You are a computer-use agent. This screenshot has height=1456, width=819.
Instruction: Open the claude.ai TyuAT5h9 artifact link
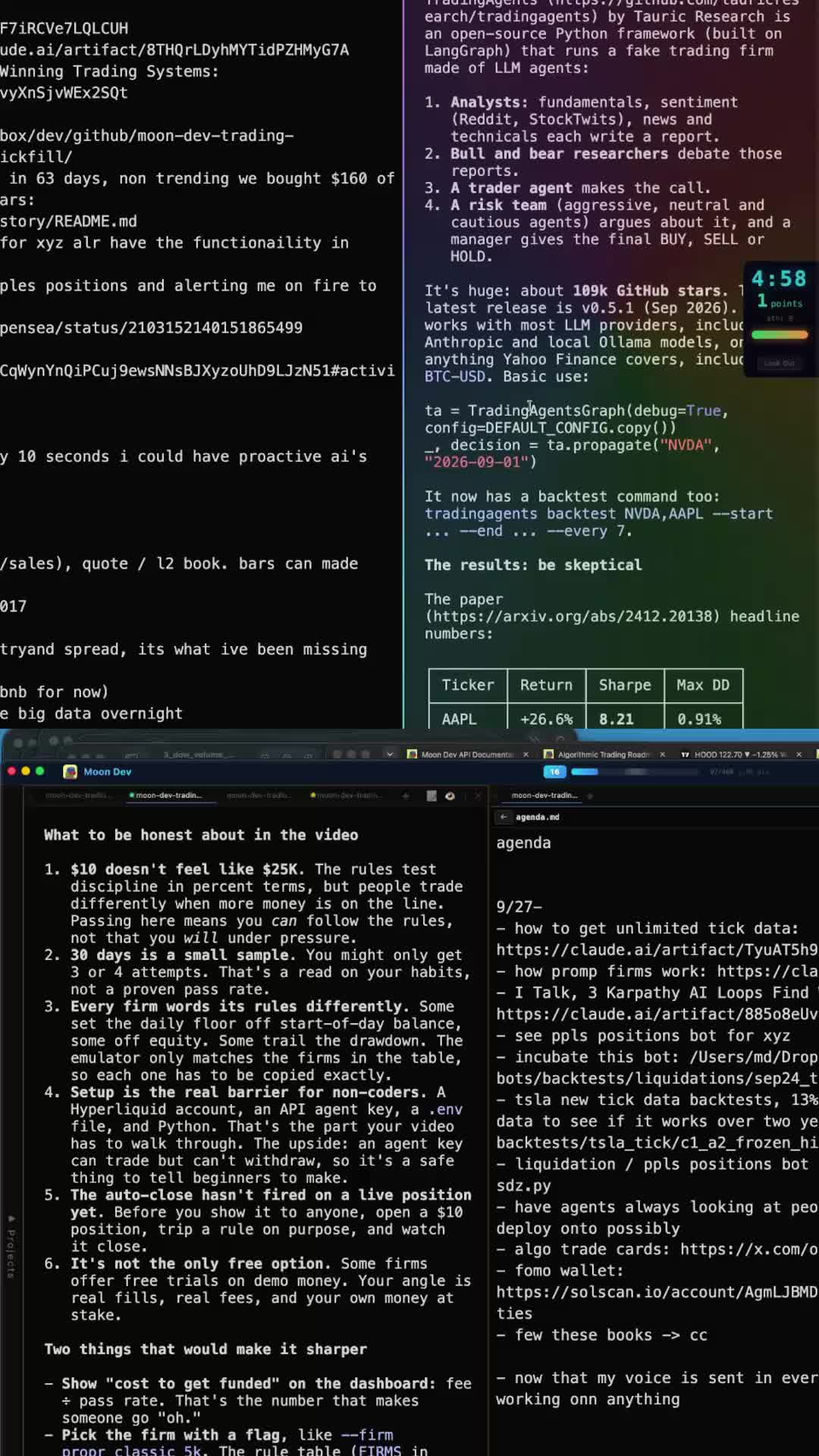(657, 949)
